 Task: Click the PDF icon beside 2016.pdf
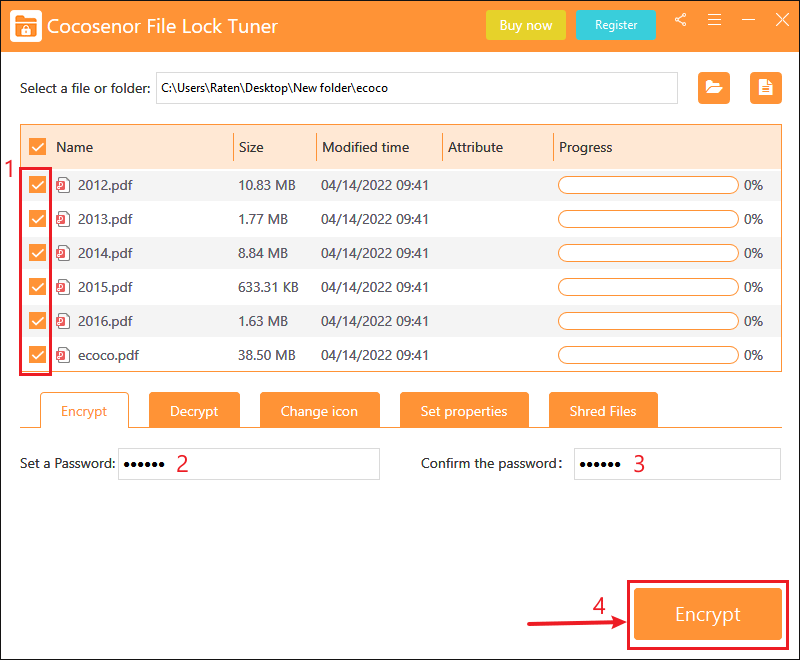(63, 321)
